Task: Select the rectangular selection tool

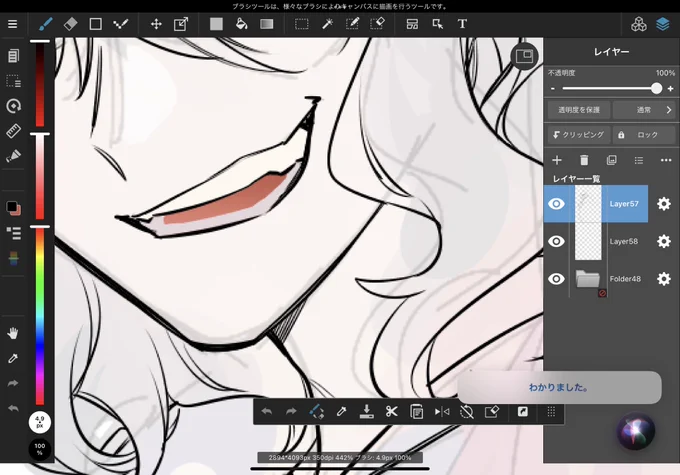Action: click(x=301, y=24)
